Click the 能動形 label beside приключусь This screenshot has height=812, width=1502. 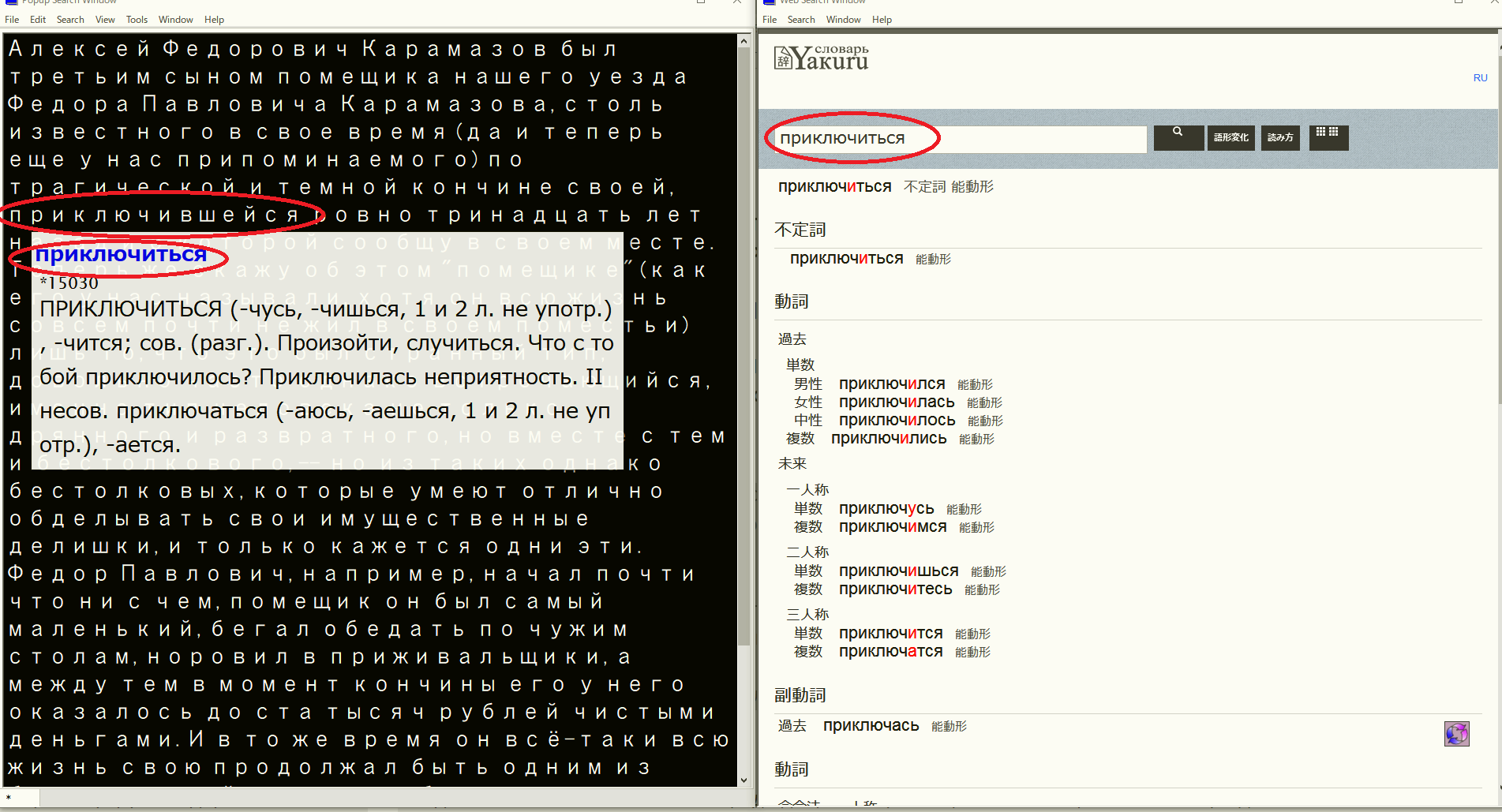[964, 509]
